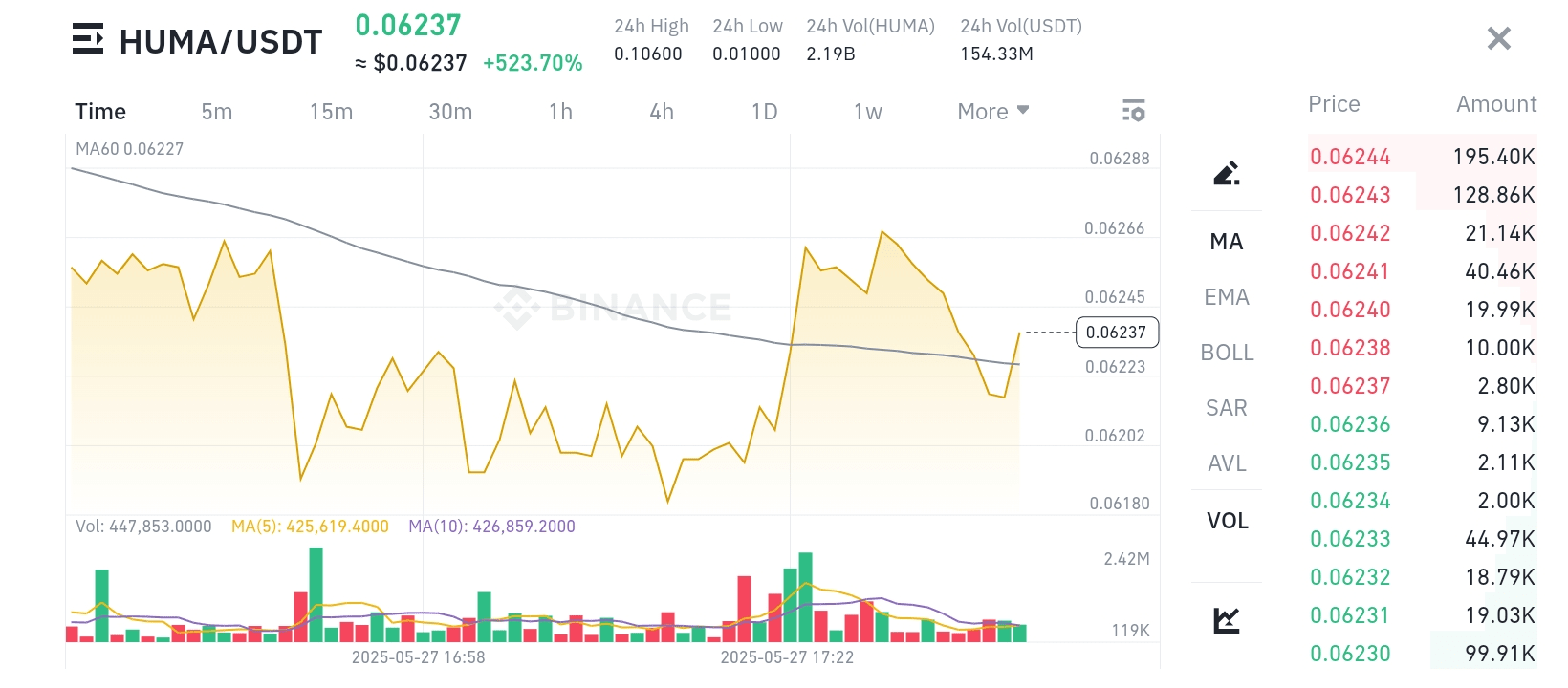The width and height of the screenshot is (1568, 688).
Task: Click the Binance watermark logo on chart
Action: (613, 308)
